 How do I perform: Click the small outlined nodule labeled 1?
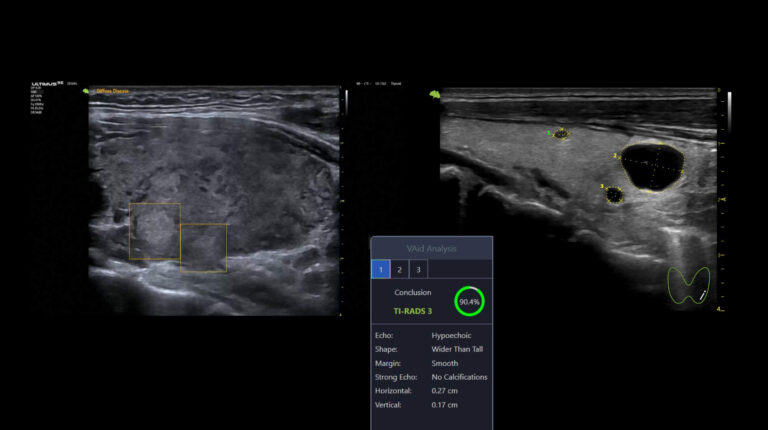[x=561, y=134]
